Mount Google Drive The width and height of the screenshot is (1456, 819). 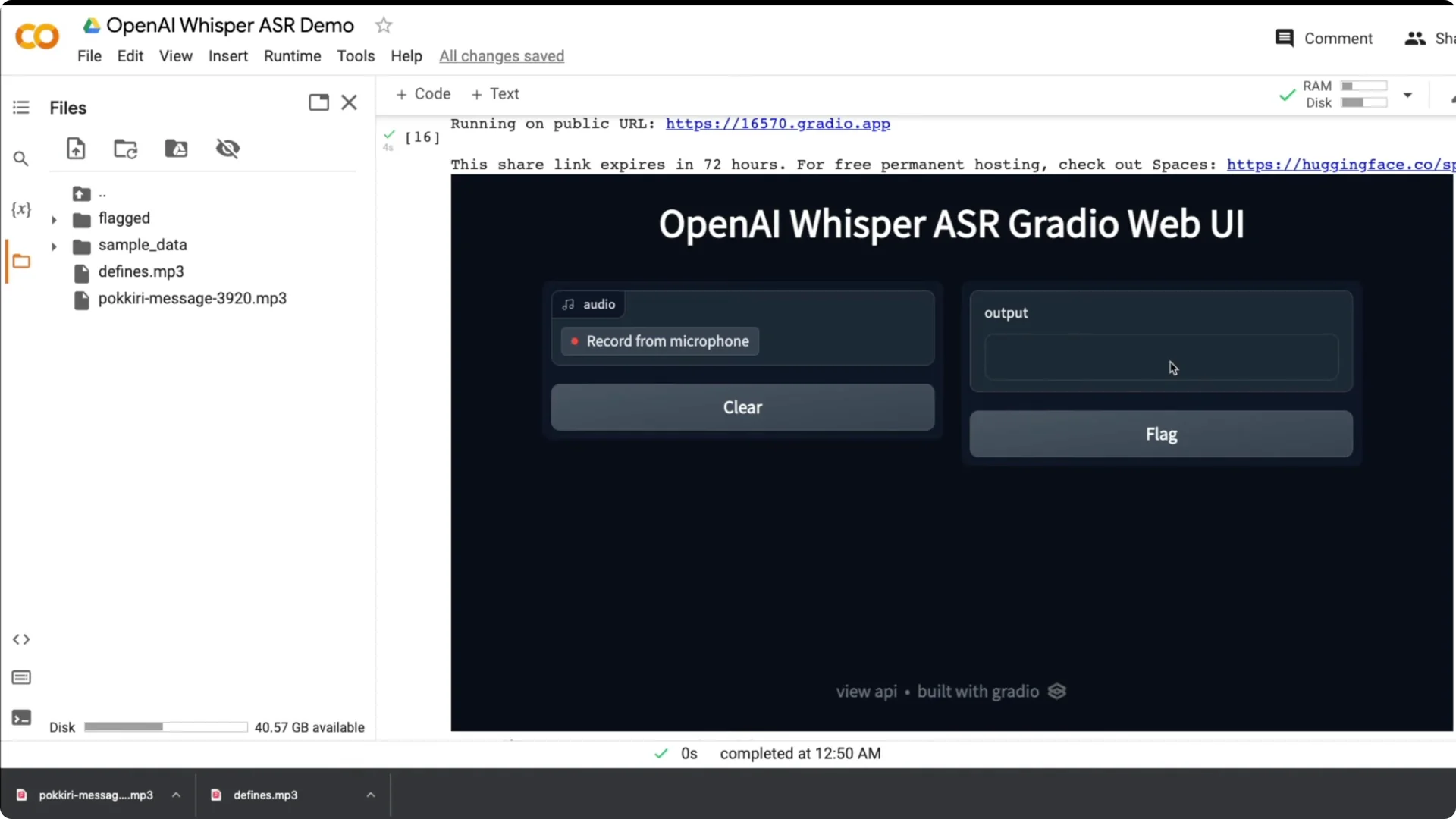point(176,148)
